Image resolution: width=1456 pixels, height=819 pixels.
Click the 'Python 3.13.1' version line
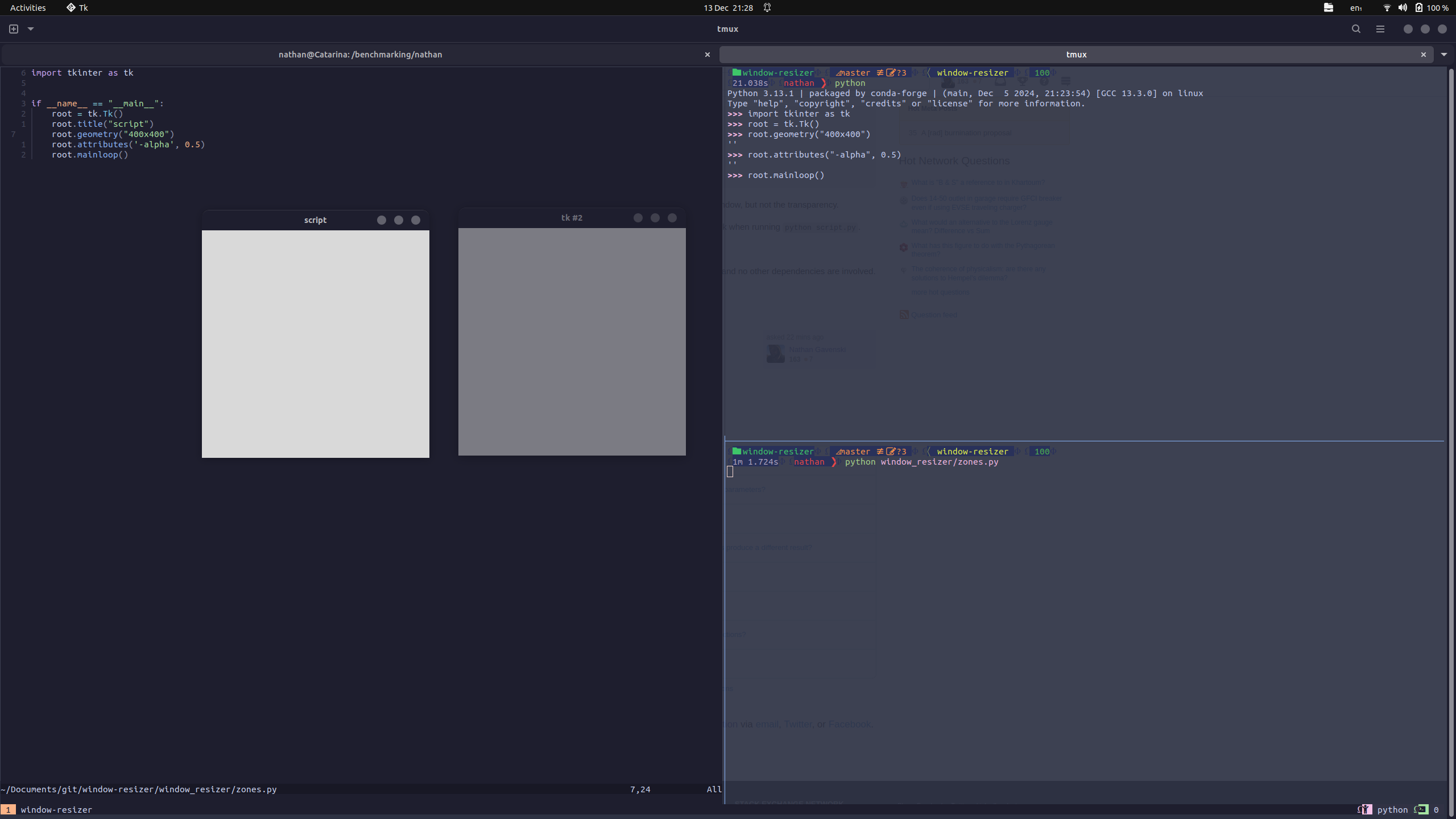[965, 93]
